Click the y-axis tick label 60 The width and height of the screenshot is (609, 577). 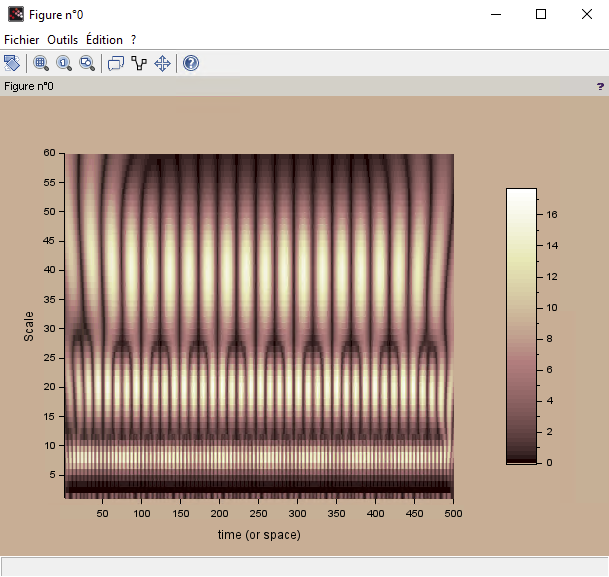(x=49, y=153)
